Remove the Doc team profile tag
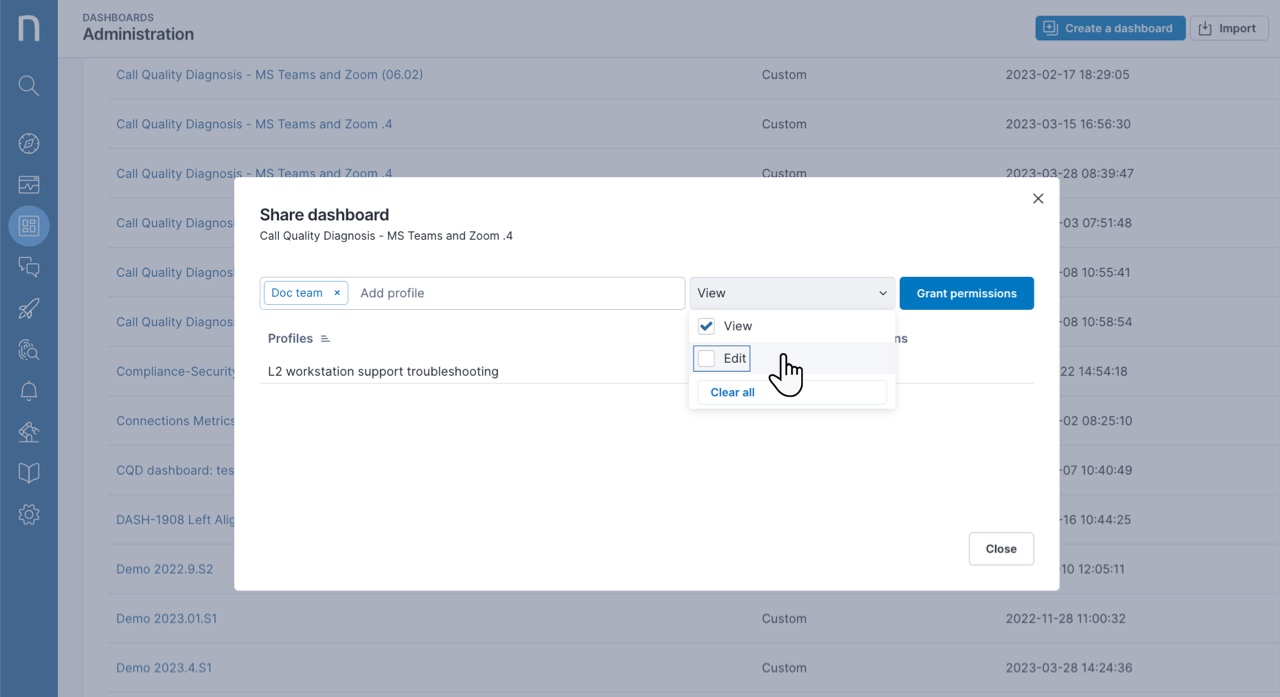 click(x=337, y=292)
